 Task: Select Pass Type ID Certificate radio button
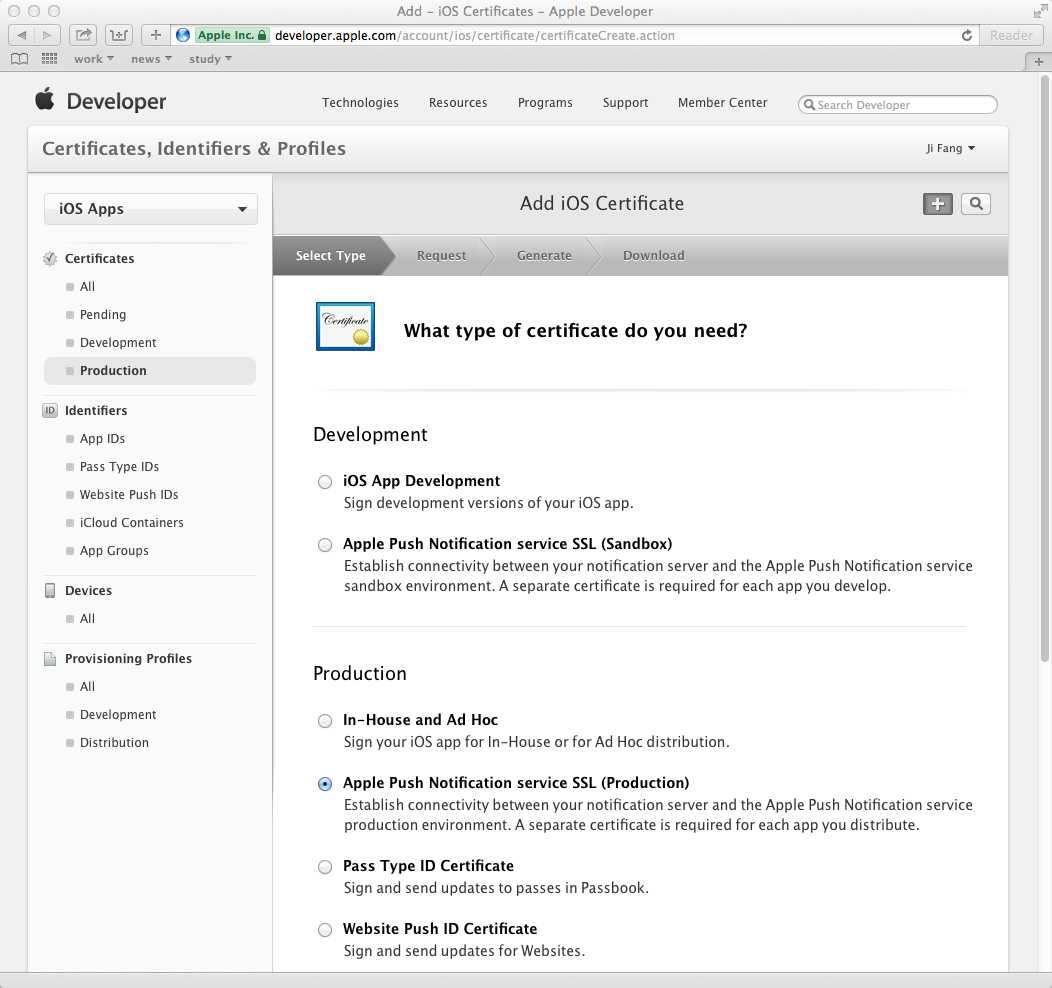[x=325, y=867]
